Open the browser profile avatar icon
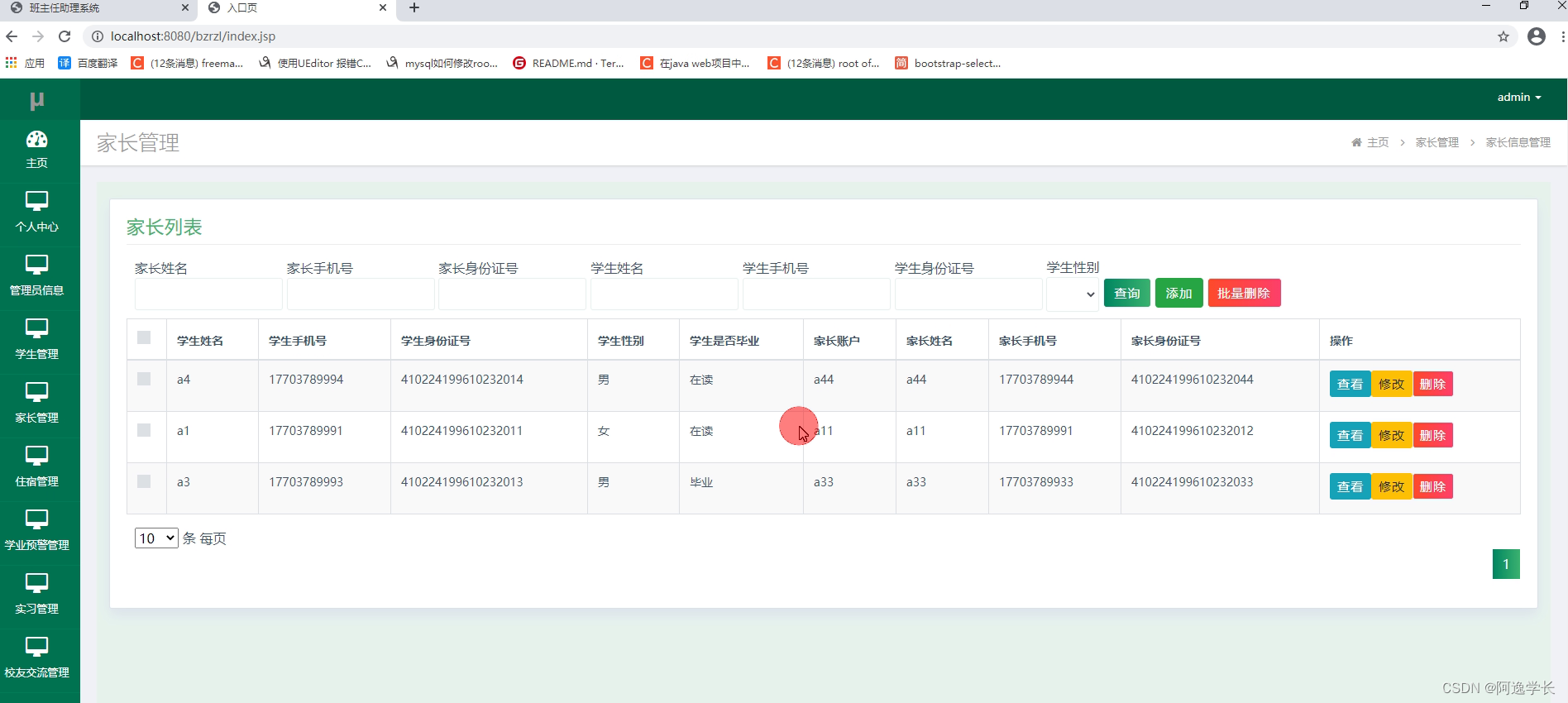The height and width of the screenshot is (703, 1568). (1537, 36)
